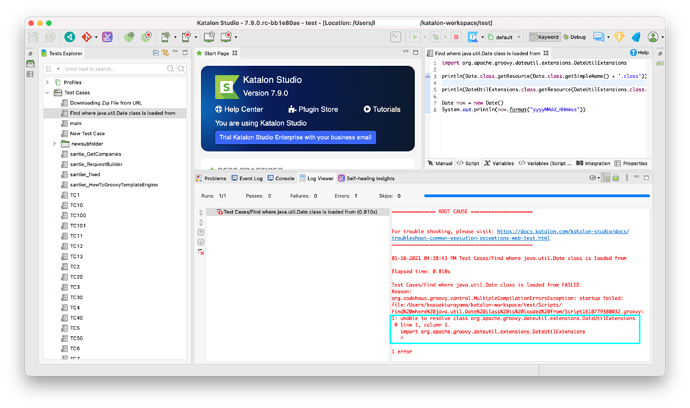Toggle the Keyword perspective button

(x=544, y=37)
